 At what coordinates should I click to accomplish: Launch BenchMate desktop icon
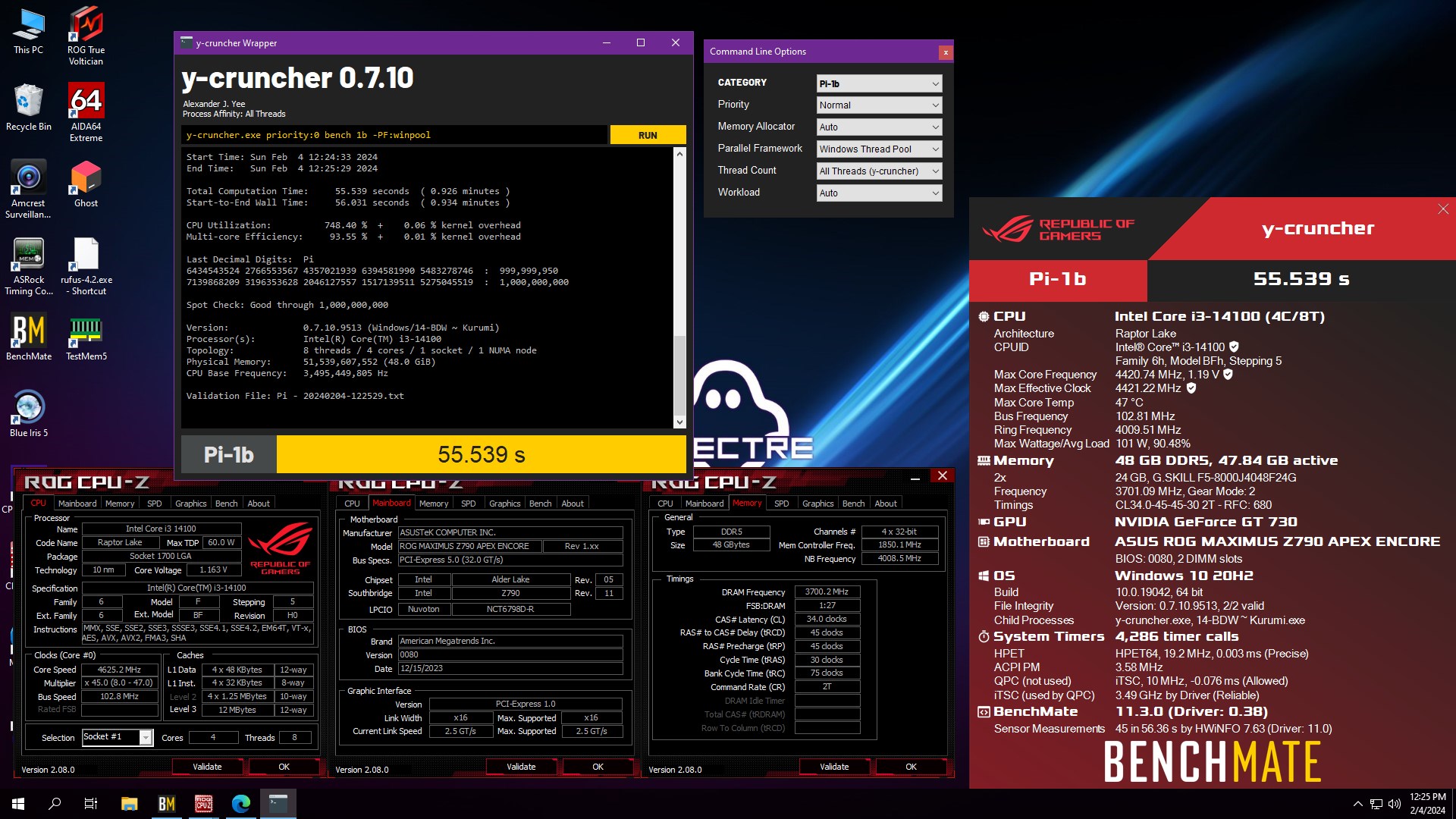pyautogui.click(x=28, y=337)
